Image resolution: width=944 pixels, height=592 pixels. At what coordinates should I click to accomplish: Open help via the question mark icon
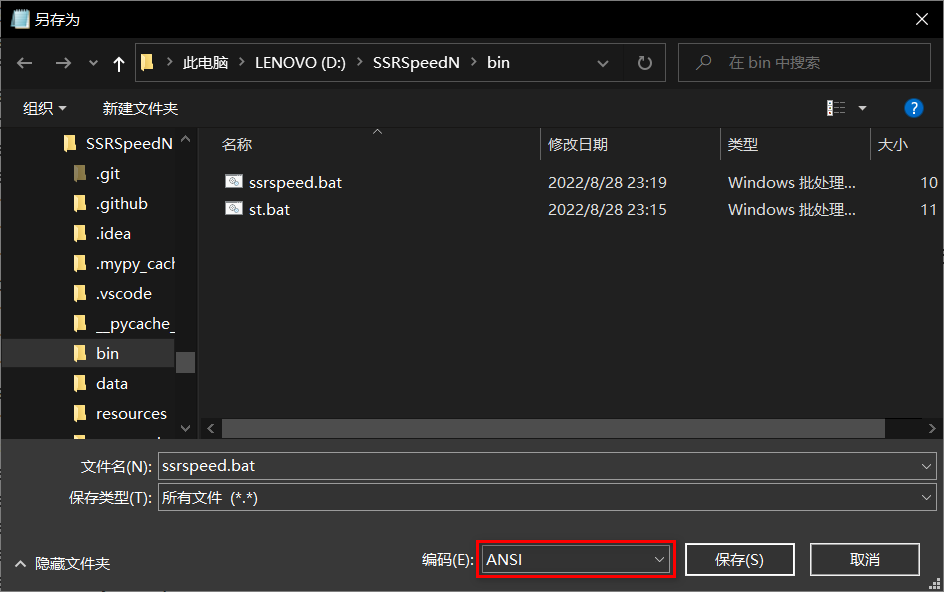[913, 108]
